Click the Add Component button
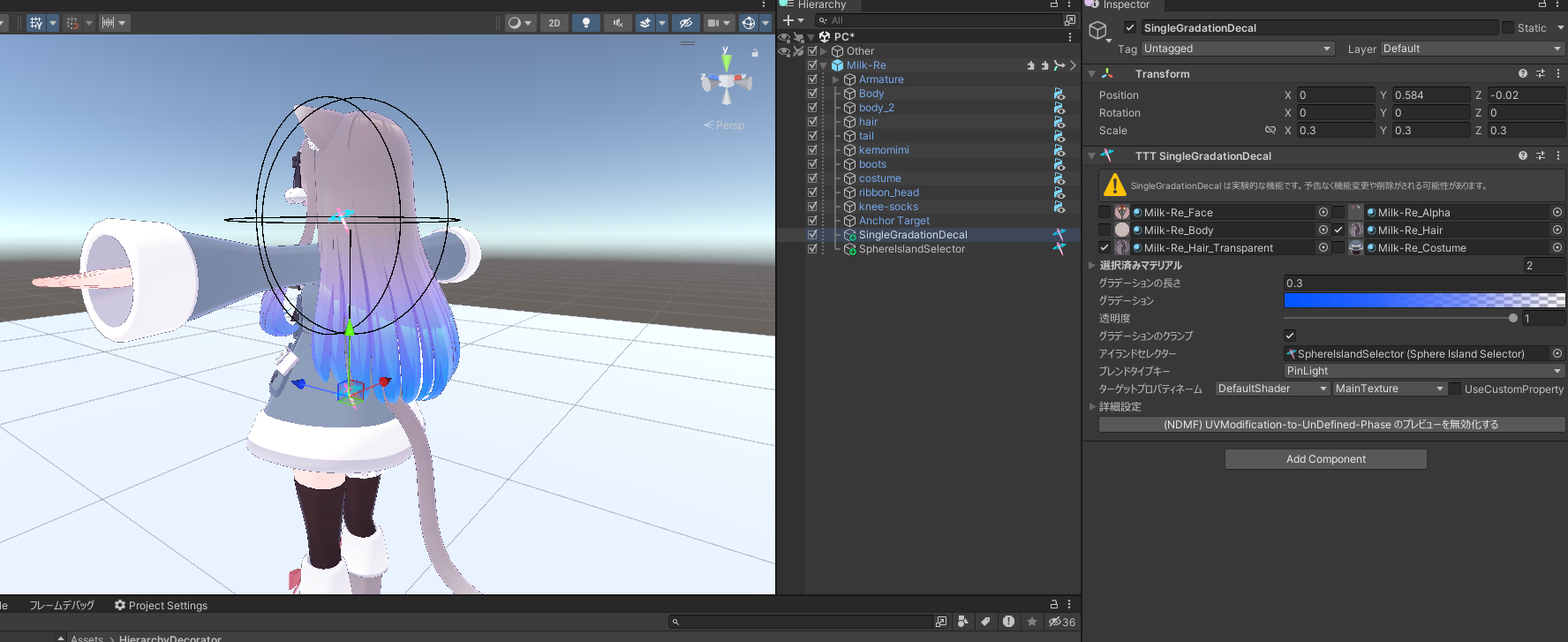The height and width of the screenshot is (642, 1568). point(1326,459)
